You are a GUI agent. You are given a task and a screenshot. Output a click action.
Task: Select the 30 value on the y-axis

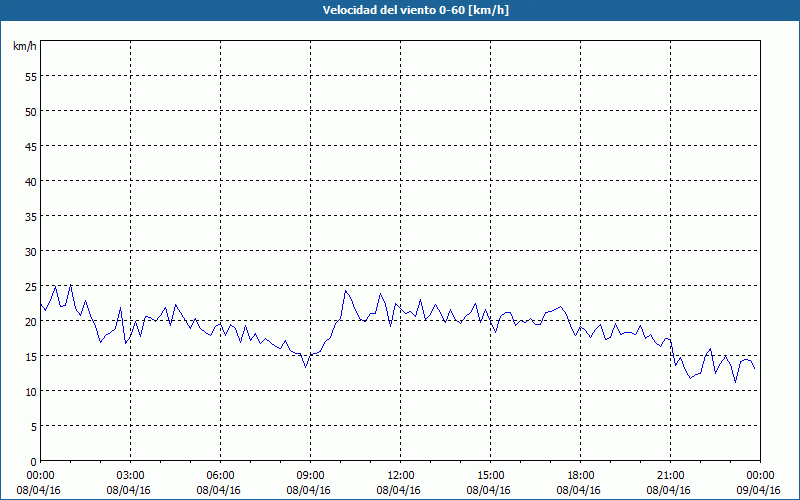tap(31, 252)
